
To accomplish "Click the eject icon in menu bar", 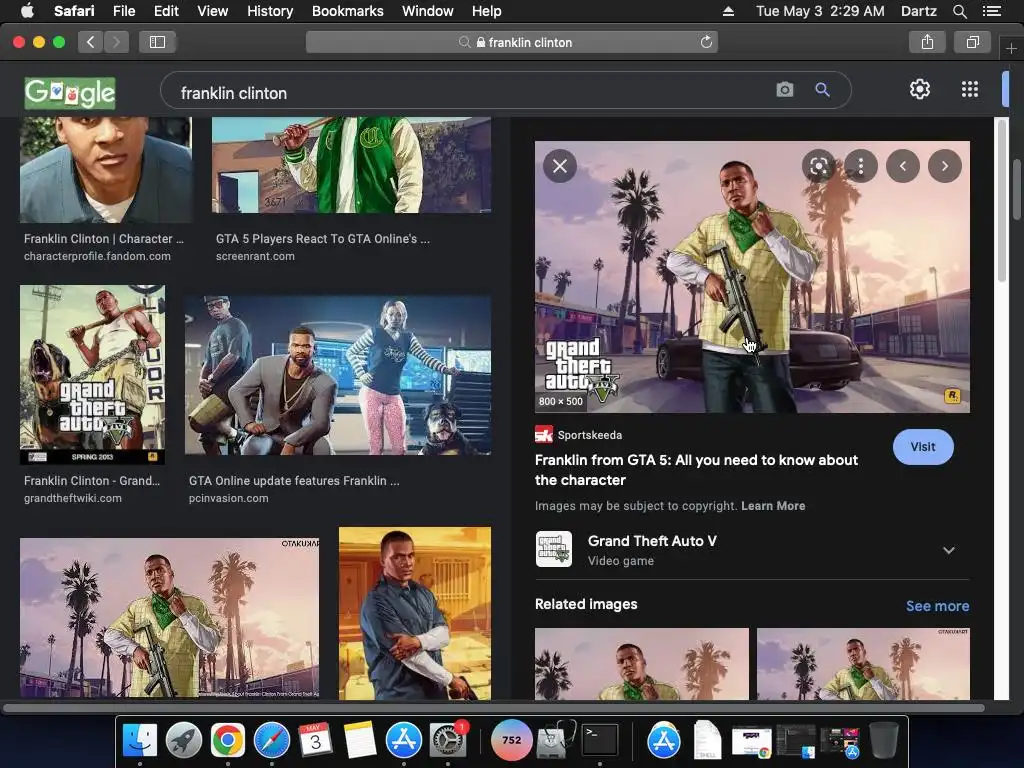I will pos(728,11).
